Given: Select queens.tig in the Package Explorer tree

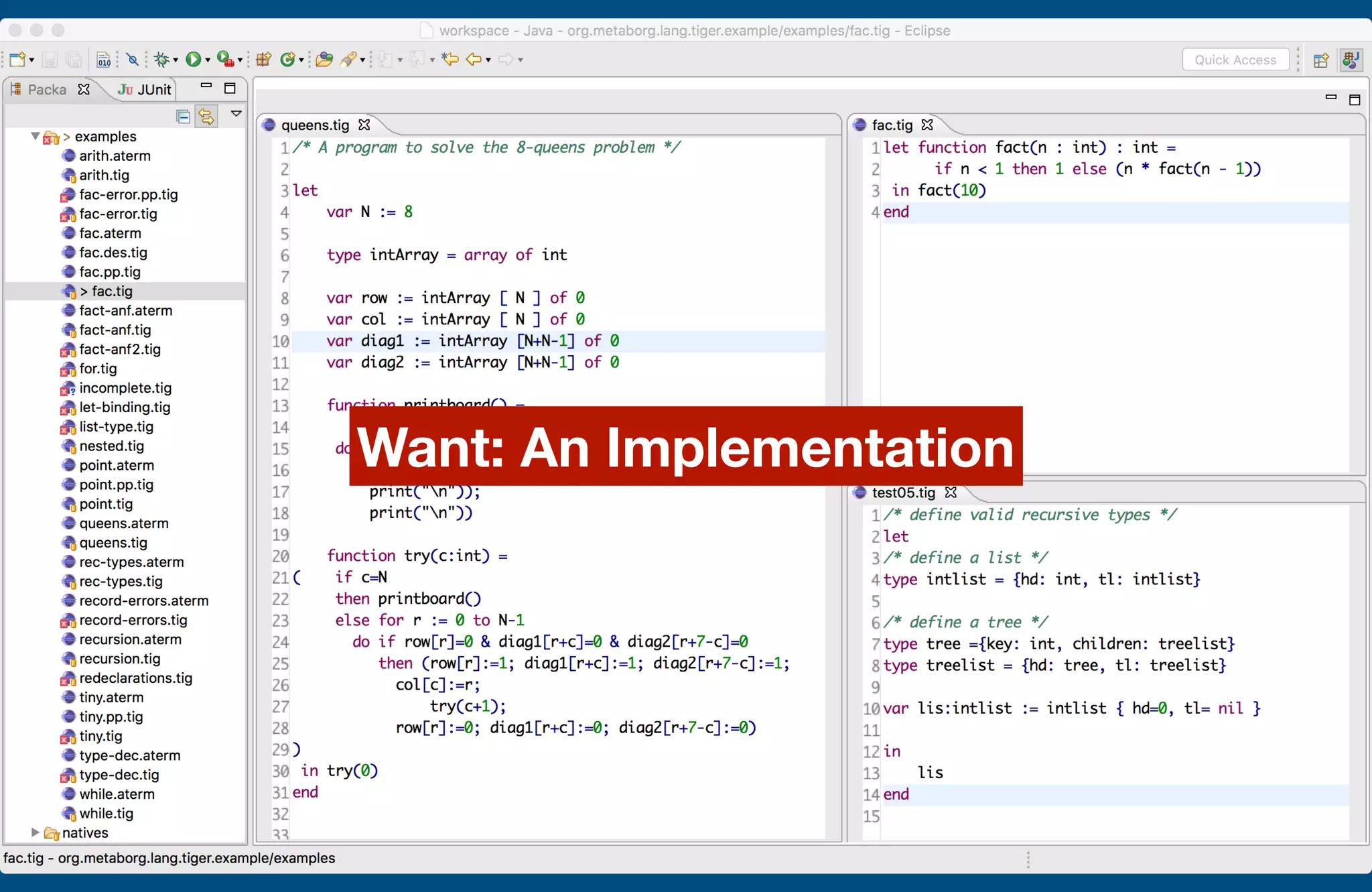Looking at the screenshot, I should (113, 543).
